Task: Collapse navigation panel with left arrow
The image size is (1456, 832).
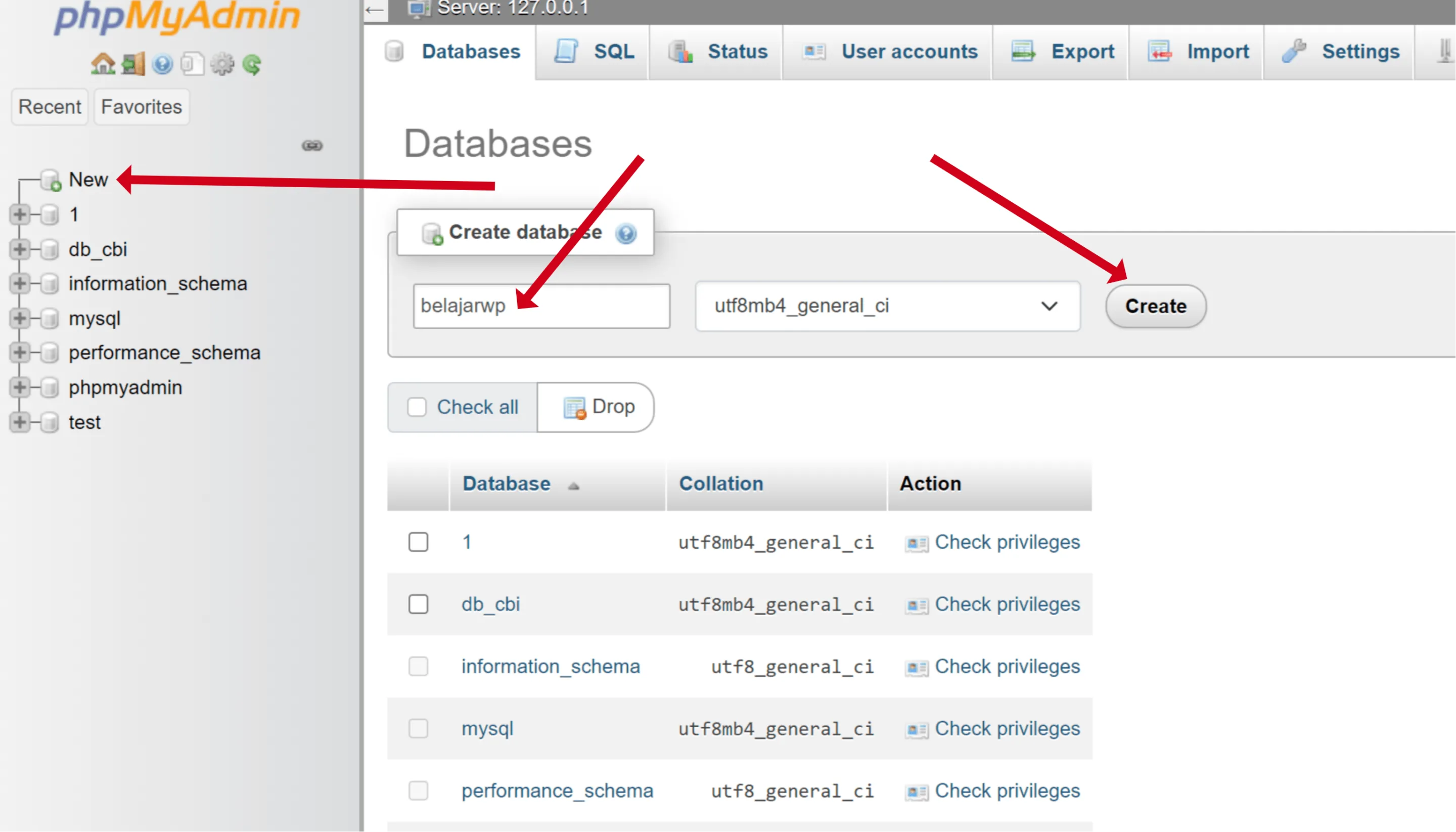Action: (375, 10)
